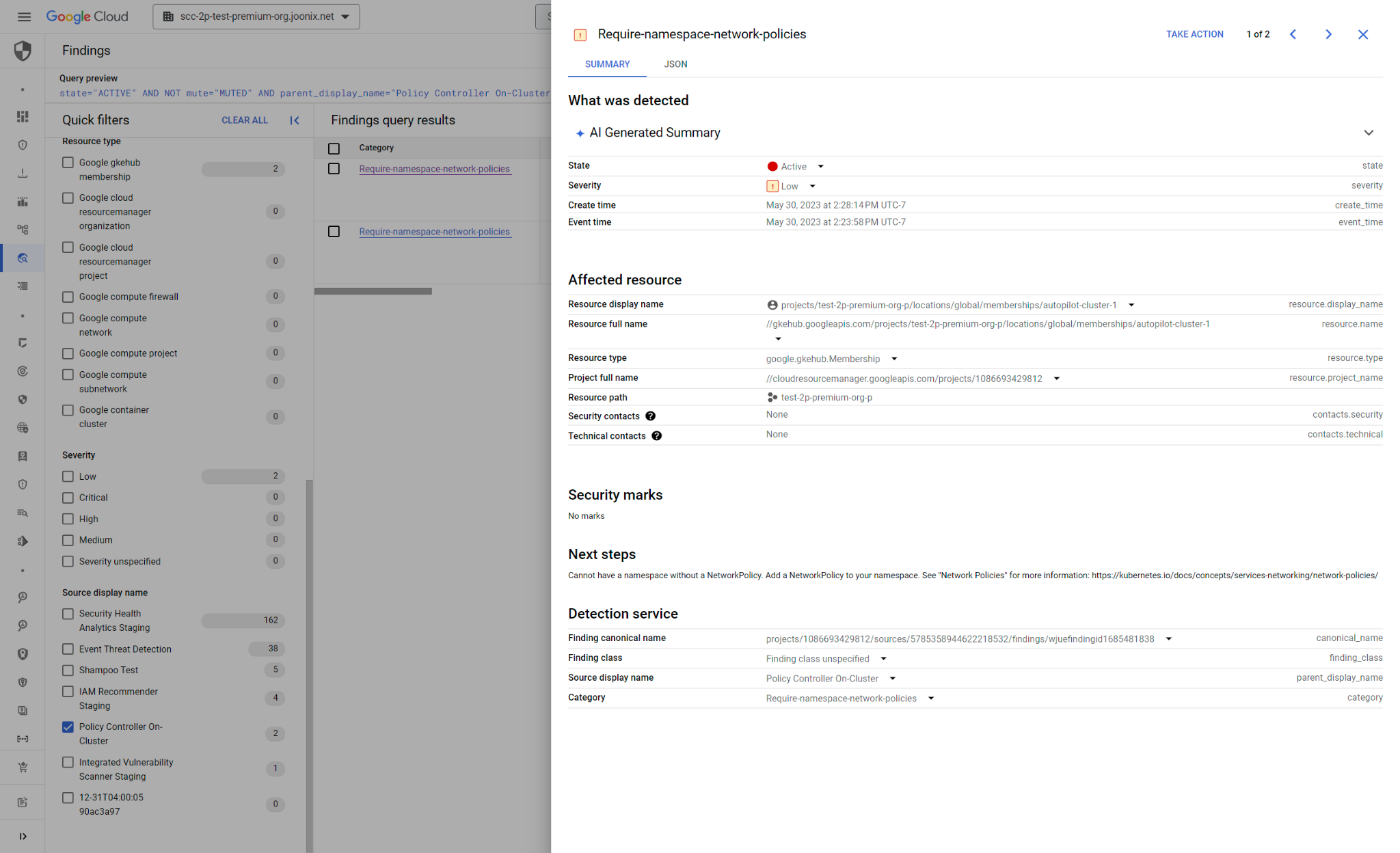Go to next finding arrow

tap(1328, 34)
